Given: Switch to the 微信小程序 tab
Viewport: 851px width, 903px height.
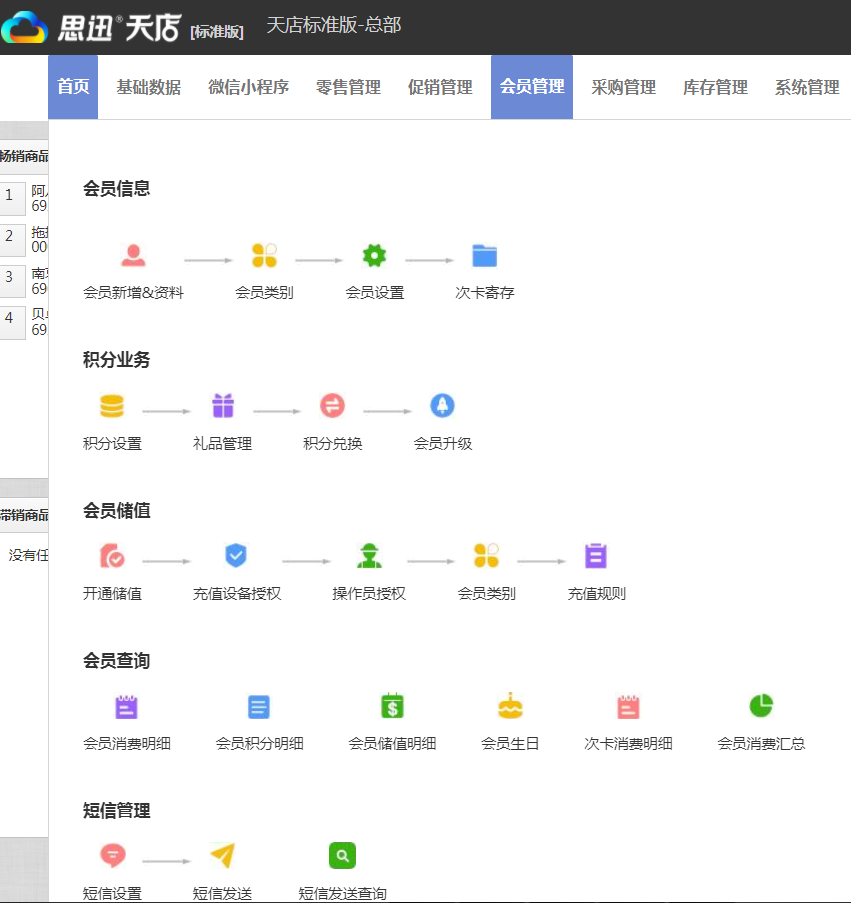Looking at the screenshot, I should coord(248,87).
